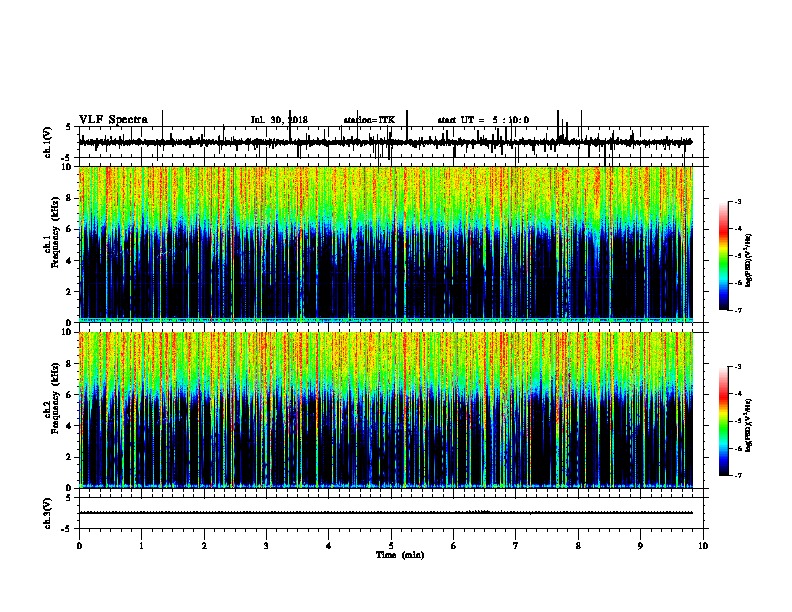Image resolution: width=792 pixels, height=612 pixels.
Task: Click the upper log(PSD) color bar
Action: pos(724,256)
